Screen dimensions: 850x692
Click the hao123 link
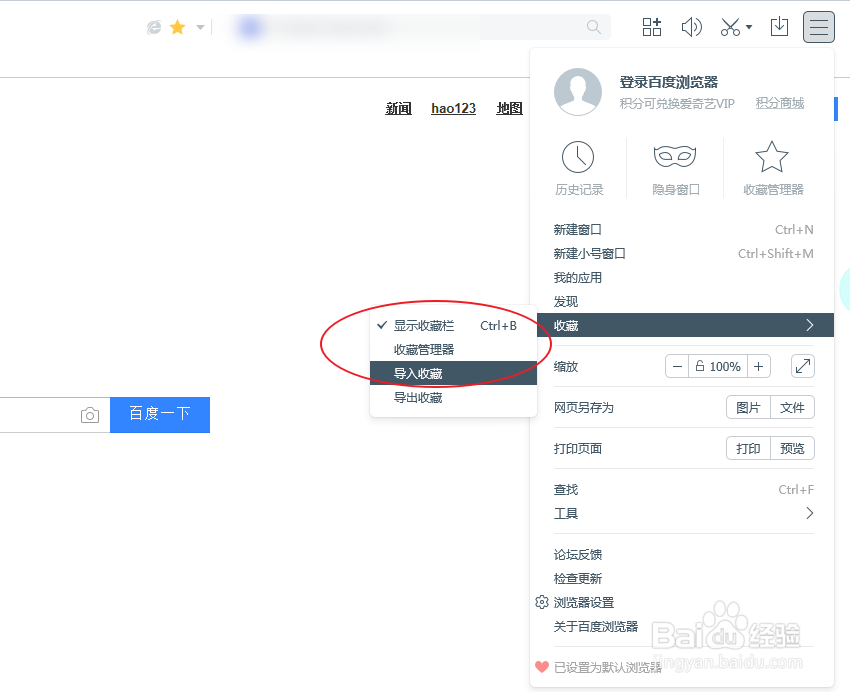[453, 108]
